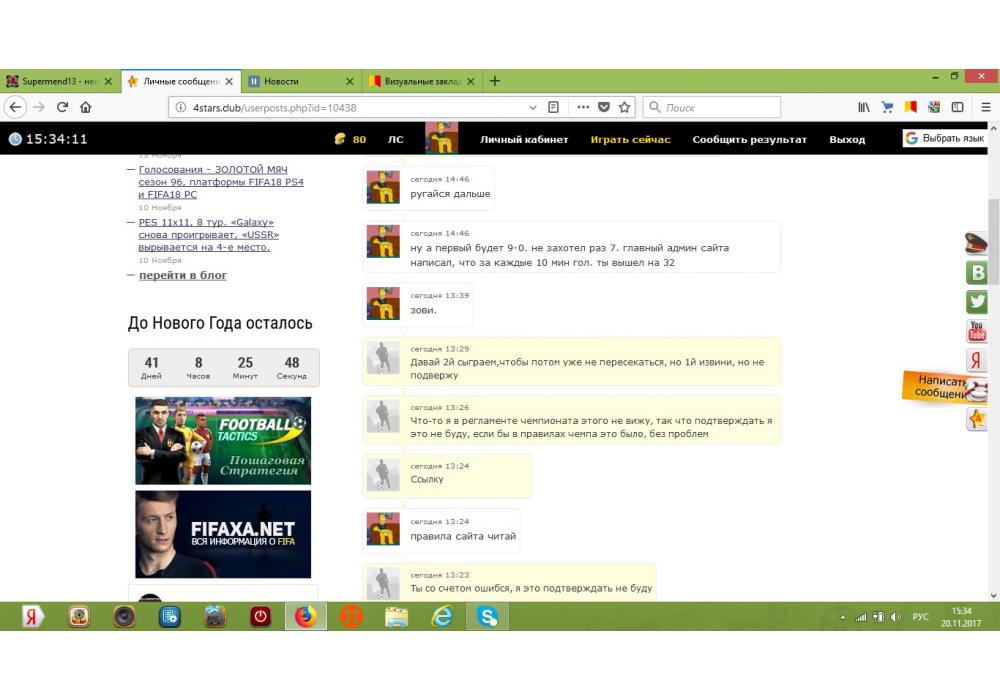The height and width of the screenshot is (700, 1000).
Task: Open the Twitter icon on the right sidebar
Action: click(x=977, y=302)
